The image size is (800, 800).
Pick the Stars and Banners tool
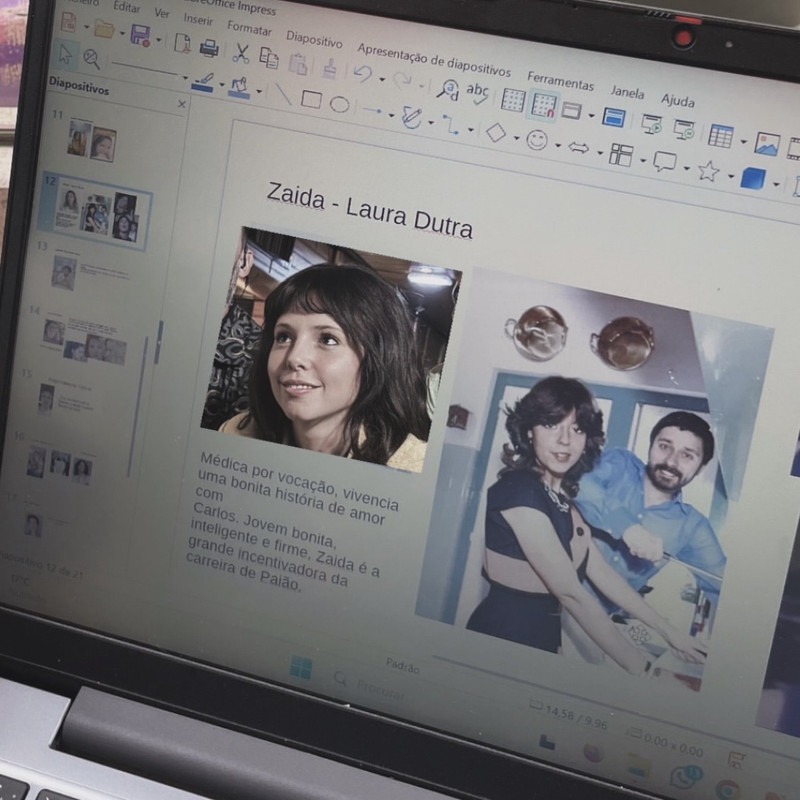click(x=708, y=170)
